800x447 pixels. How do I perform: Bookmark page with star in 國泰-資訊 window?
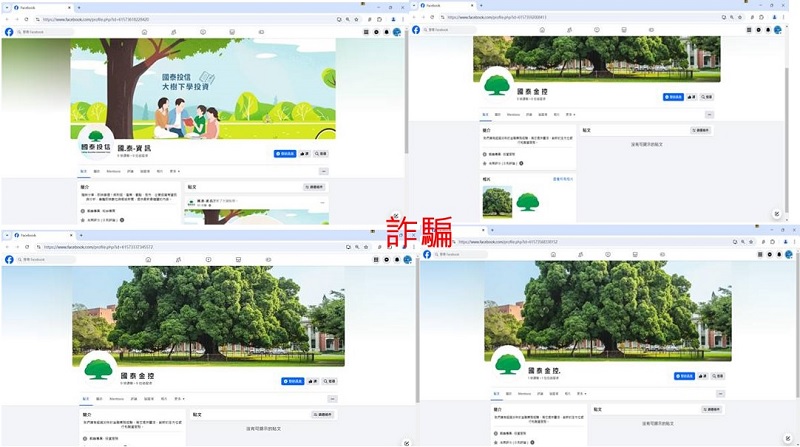coord(356,19)
